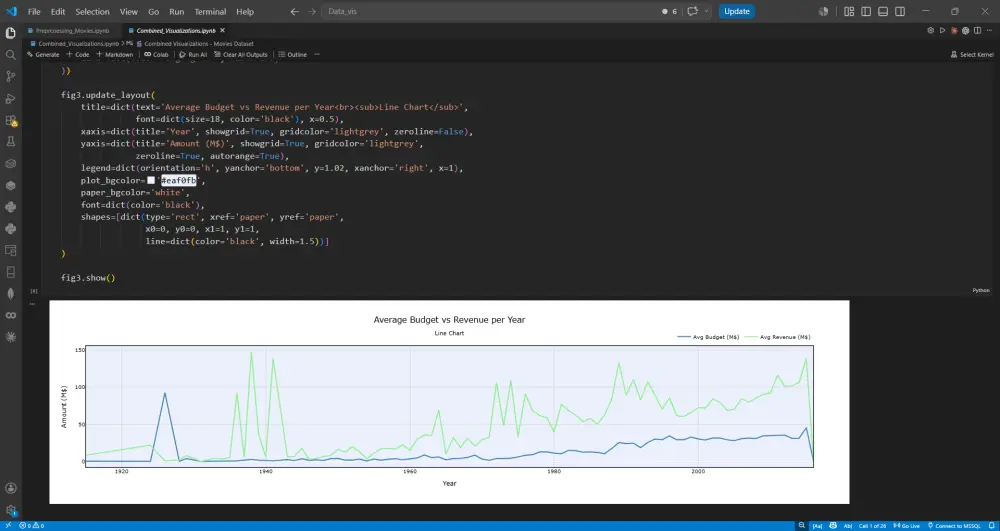Click Run All cells
The height and width of the screenshot is (531, 1000).
point(193,55)
